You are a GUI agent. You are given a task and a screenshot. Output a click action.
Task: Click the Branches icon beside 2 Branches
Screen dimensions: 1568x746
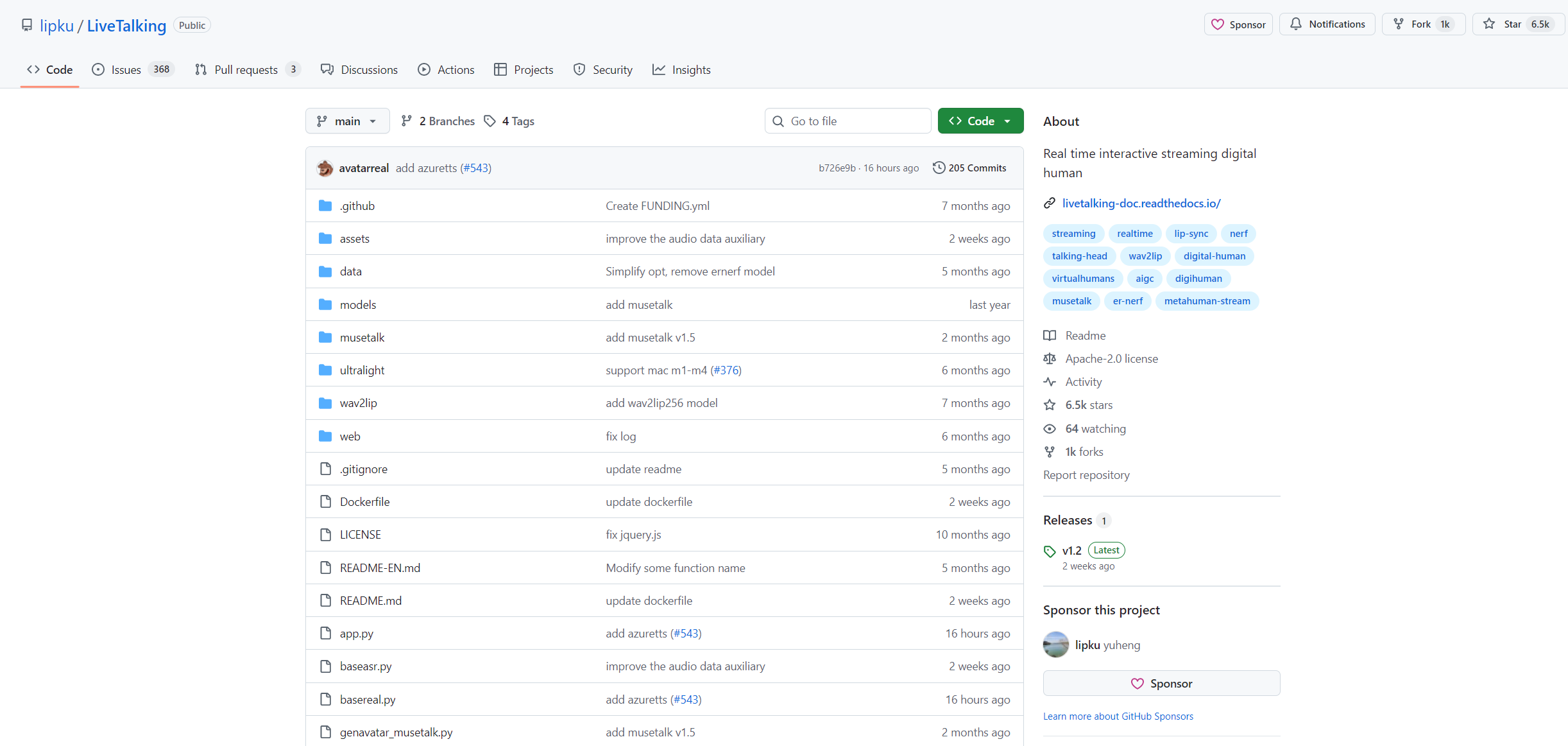point(407,121)
